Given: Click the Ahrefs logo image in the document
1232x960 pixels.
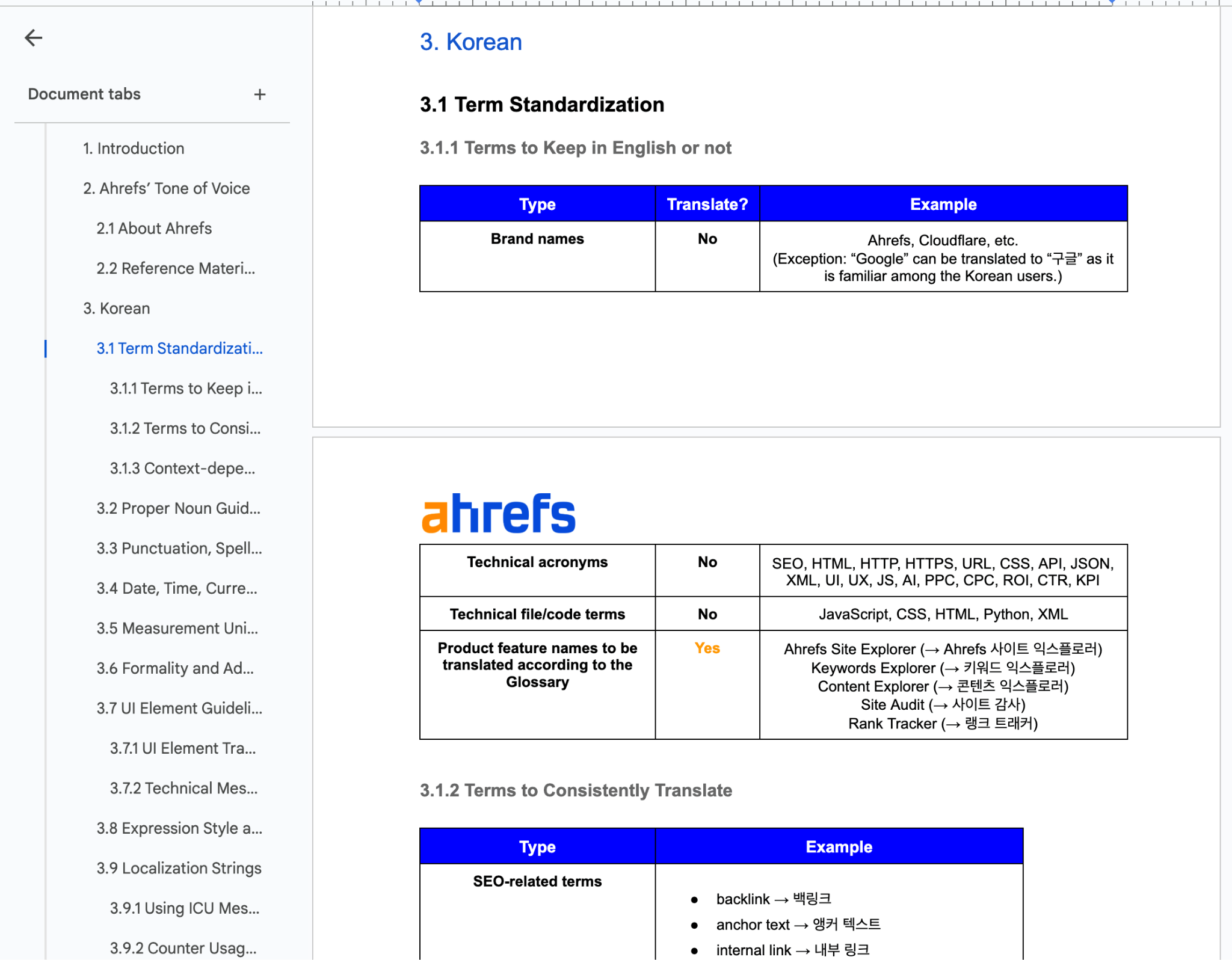Looking at the screenshot, I should (x=497, y=512).
